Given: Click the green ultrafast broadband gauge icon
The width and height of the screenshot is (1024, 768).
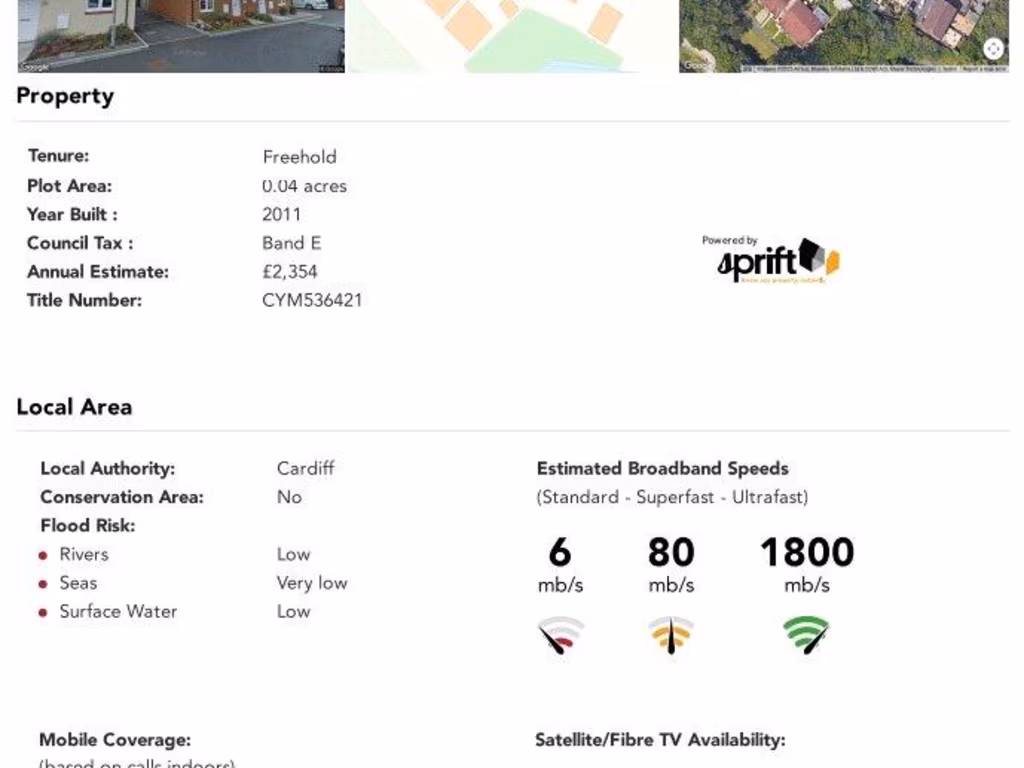Looking at the screenshot, I should click(x=806, y=635).
